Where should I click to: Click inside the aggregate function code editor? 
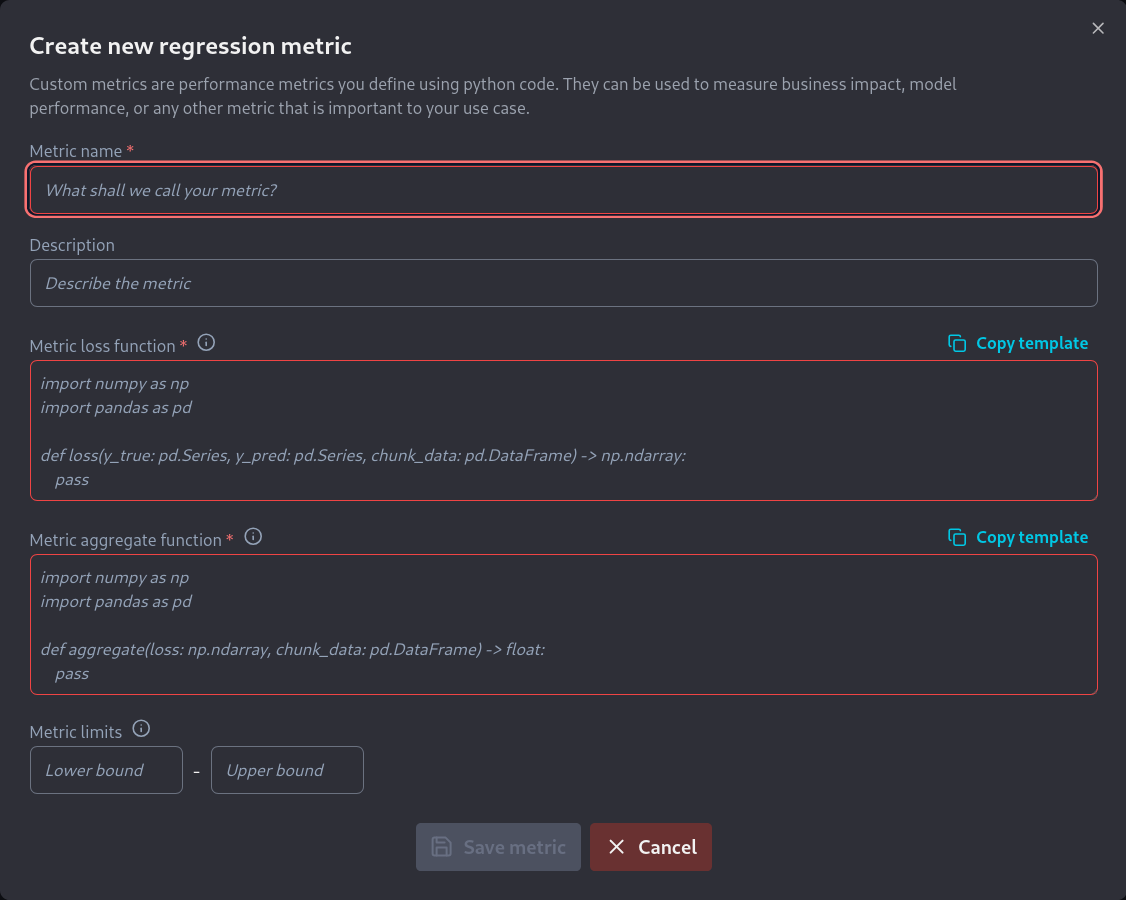click(564, 624)
